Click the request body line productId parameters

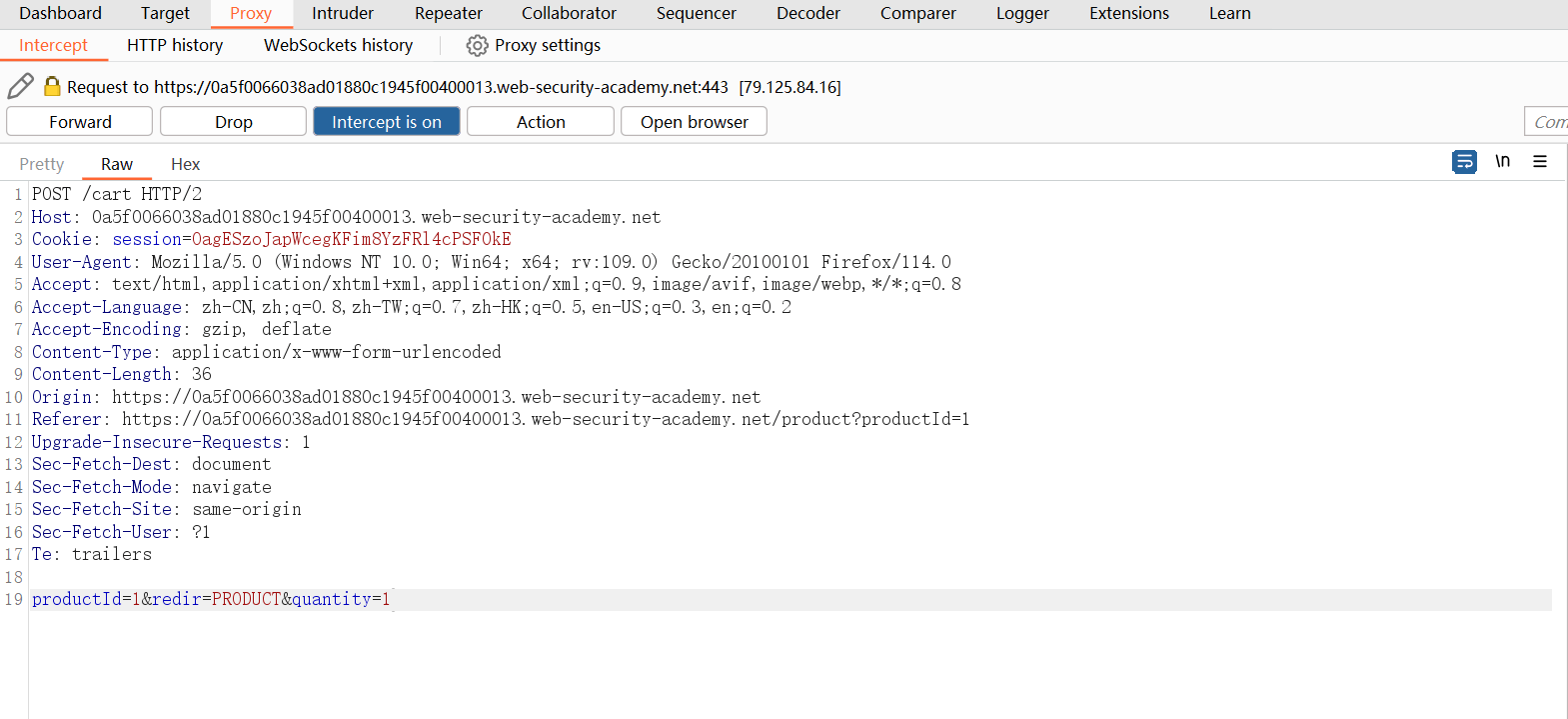[x=211, y=600]
